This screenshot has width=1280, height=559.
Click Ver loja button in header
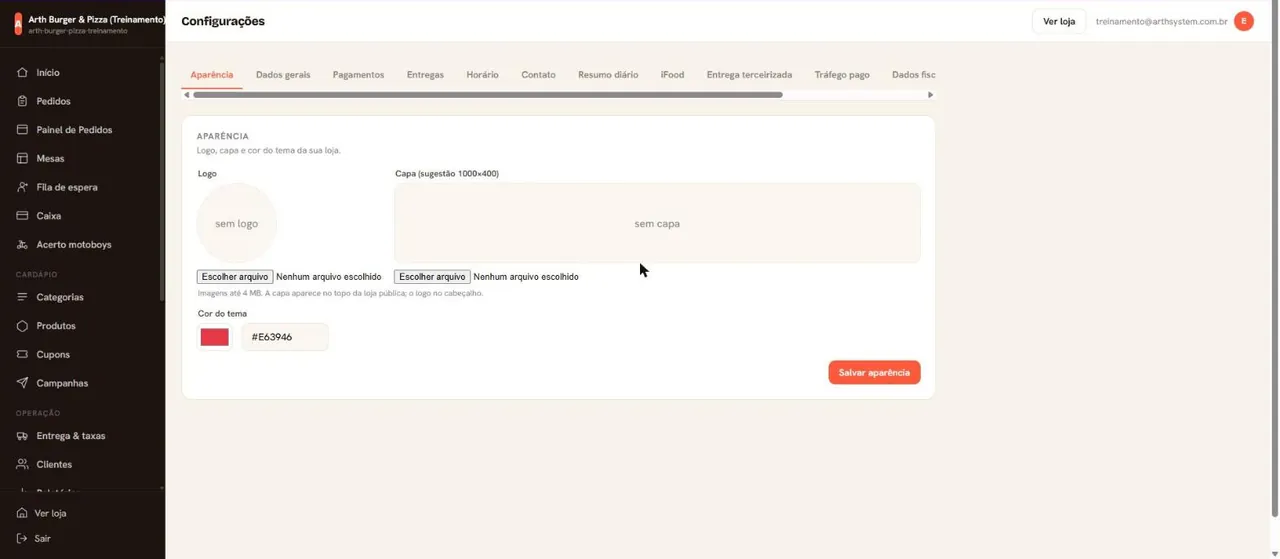tap(1059, 21)
